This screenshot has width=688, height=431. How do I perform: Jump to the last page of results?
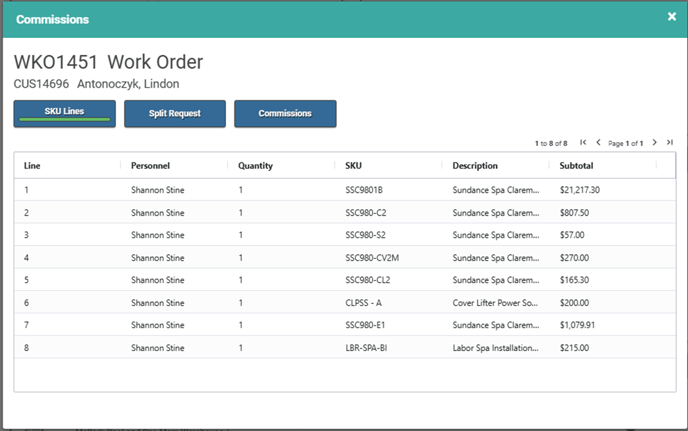[x=669, y=143]
